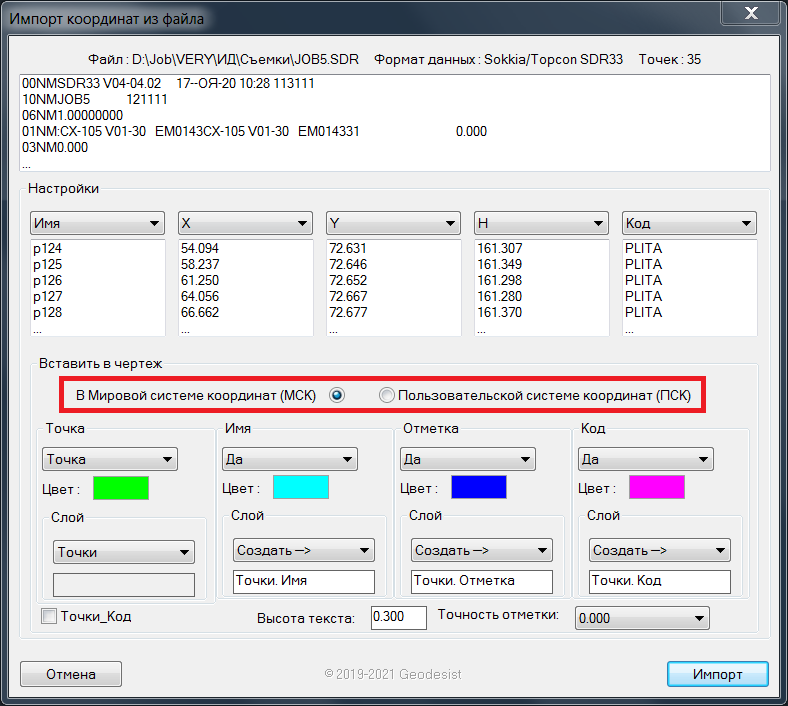Expand the H column assignment dropdown
This screenshot has height=706, width=788.
541,223
